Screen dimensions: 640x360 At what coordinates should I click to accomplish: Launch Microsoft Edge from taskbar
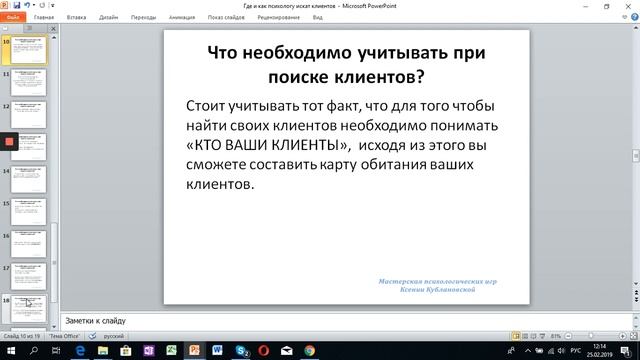(80, 351)
